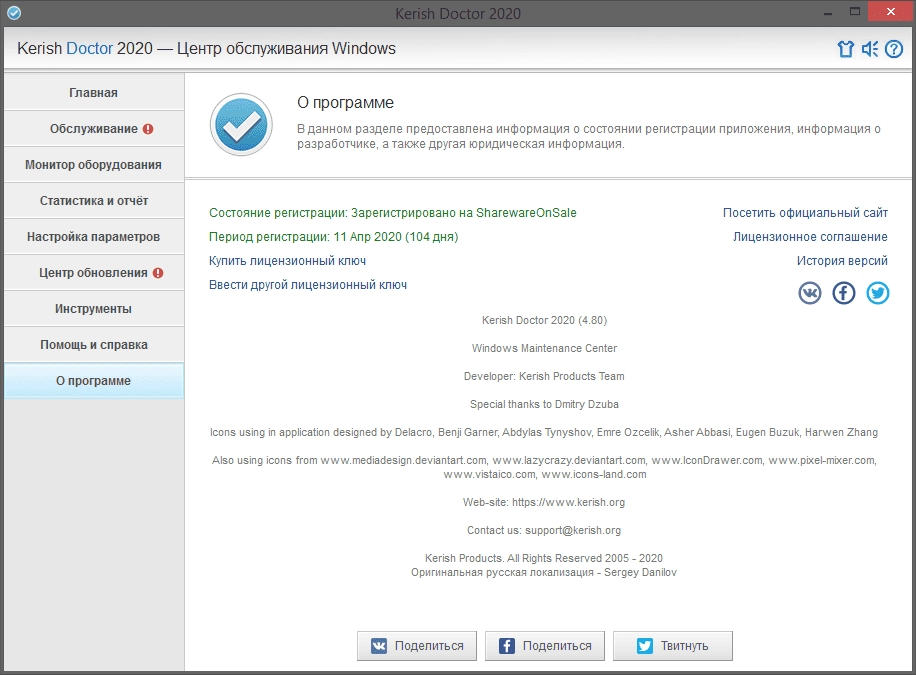
Task: Minimize the Kerish Doctor window
Action: (828, 12)
